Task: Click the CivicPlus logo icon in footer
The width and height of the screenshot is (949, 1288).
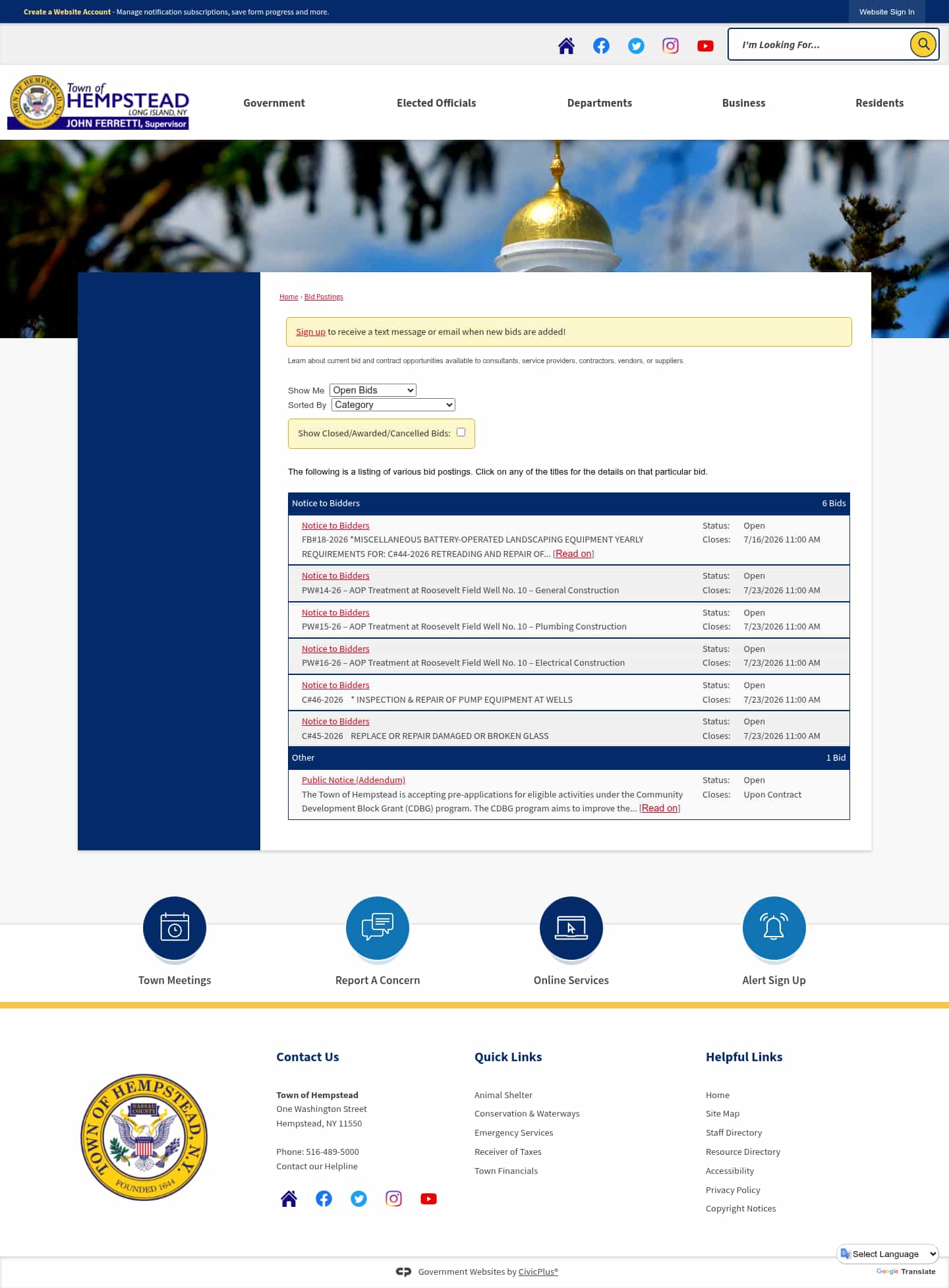Action: click(403, 1272)
